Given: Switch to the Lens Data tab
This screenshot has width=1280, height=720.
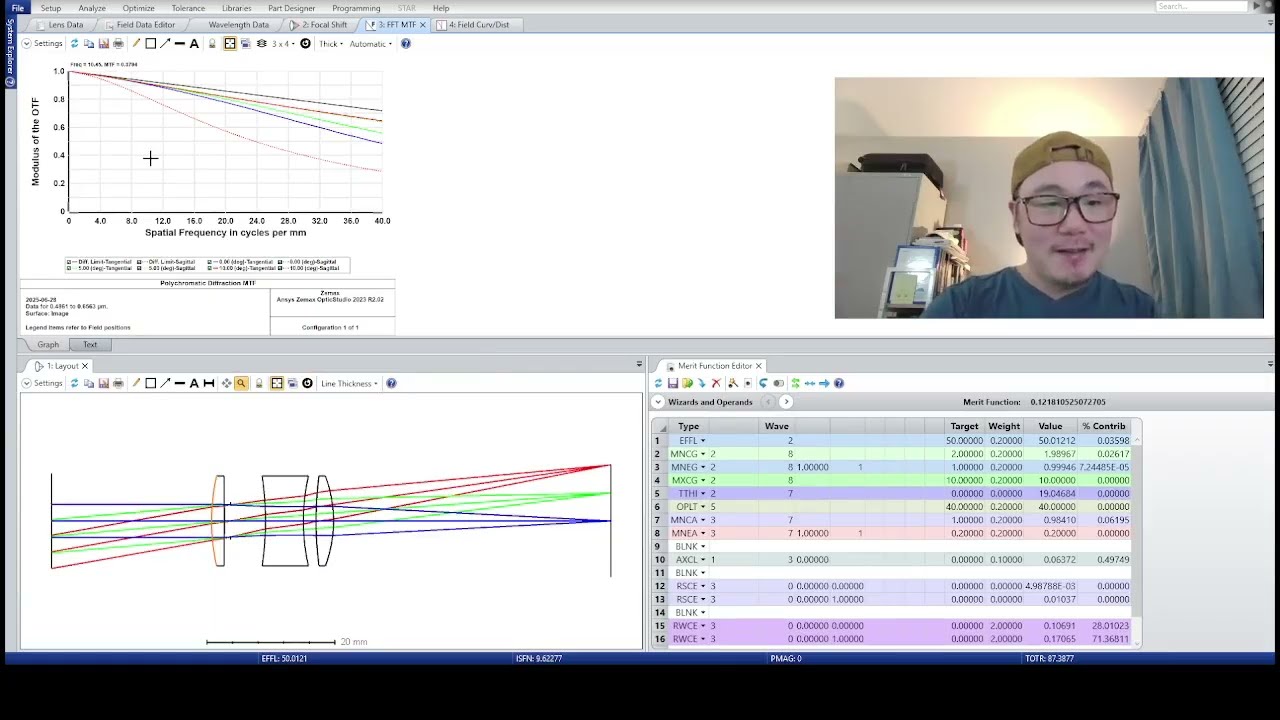Looking at the screenshot, I should [59, 24].
